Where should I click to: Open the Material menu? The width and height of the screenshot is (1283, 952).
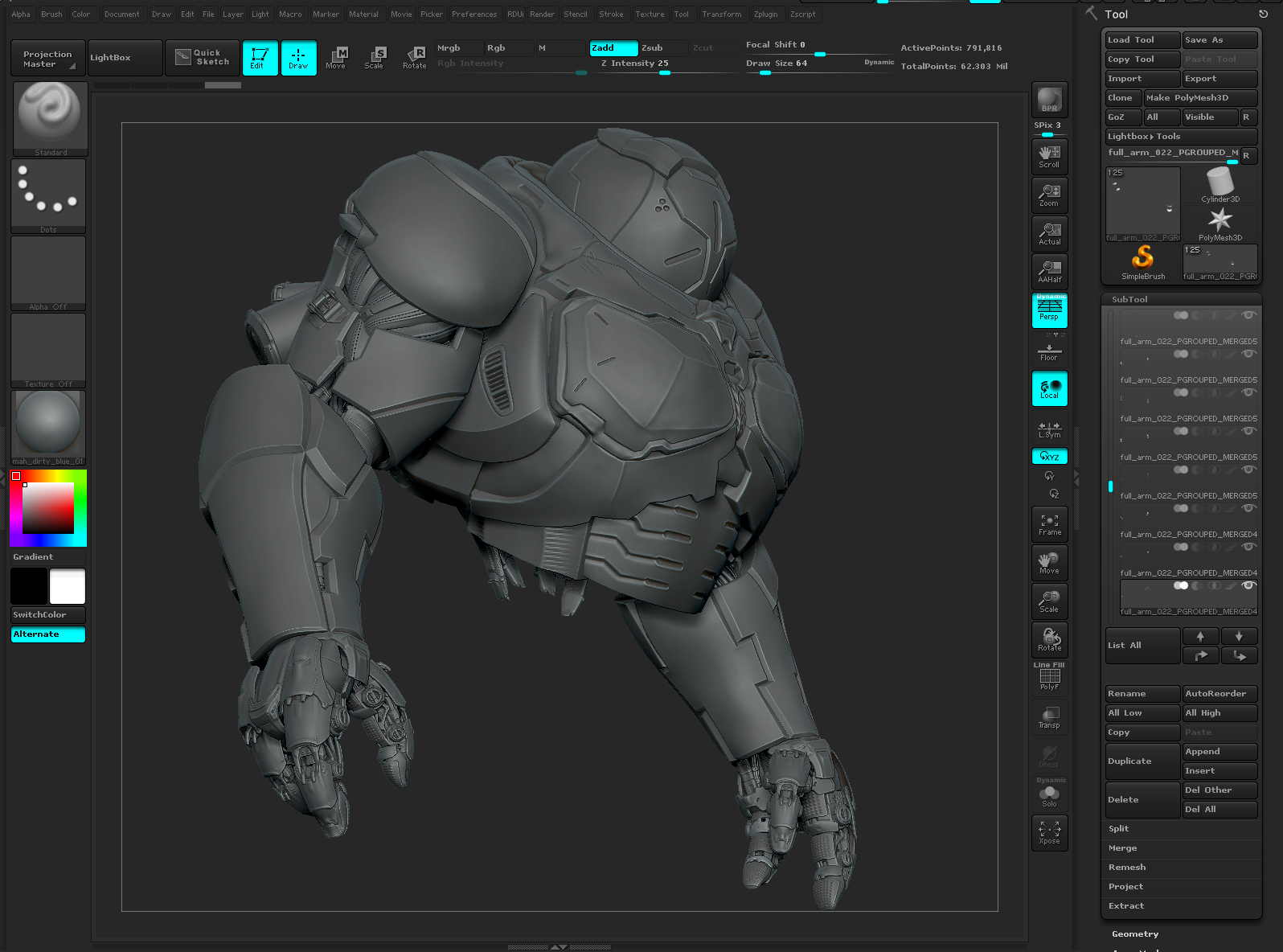(363, 14)
